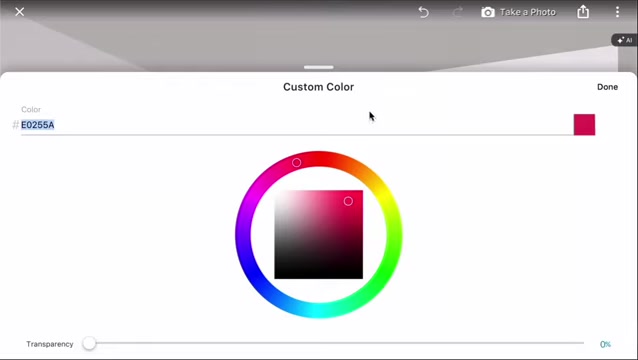
Task: Click the panel drag handle bar
Action: (x=319, y=67)
